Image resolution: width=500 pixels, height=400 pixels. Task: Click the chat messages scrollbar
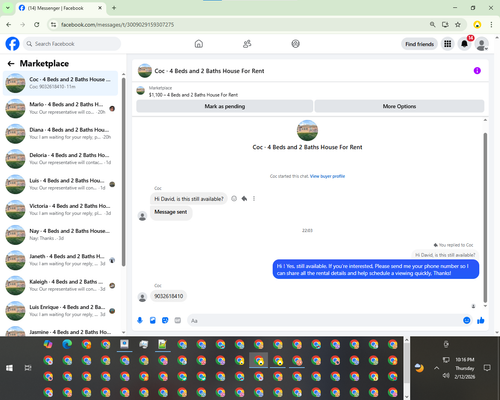click(485, 217)
